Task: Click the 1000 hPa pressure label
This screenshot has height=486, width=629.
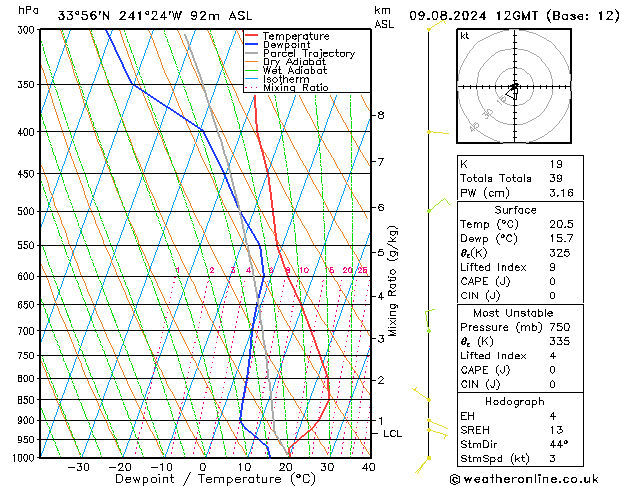Action: pos(25,458)
